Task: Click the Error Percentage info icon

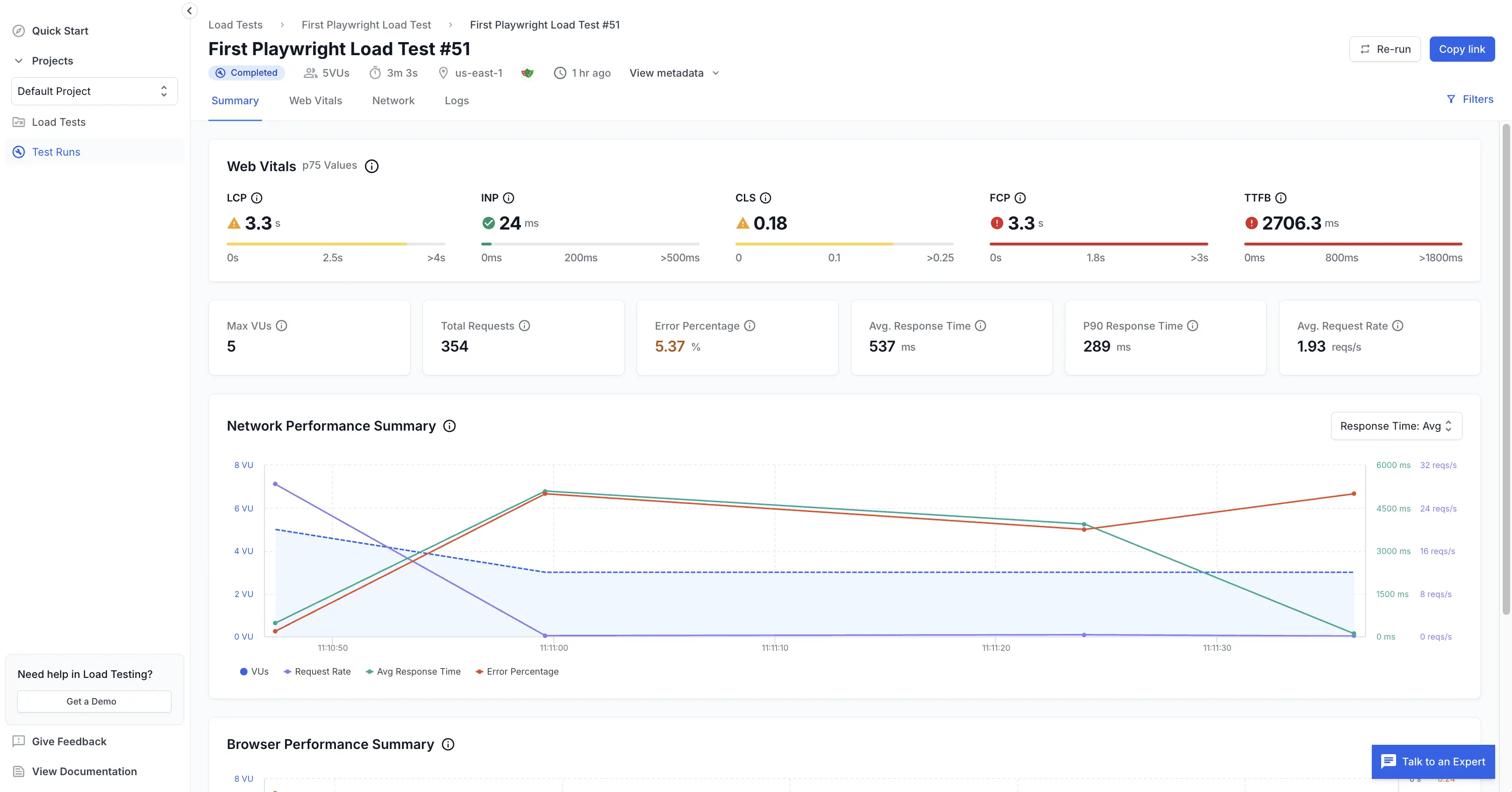Action: (x=749, y=325)
